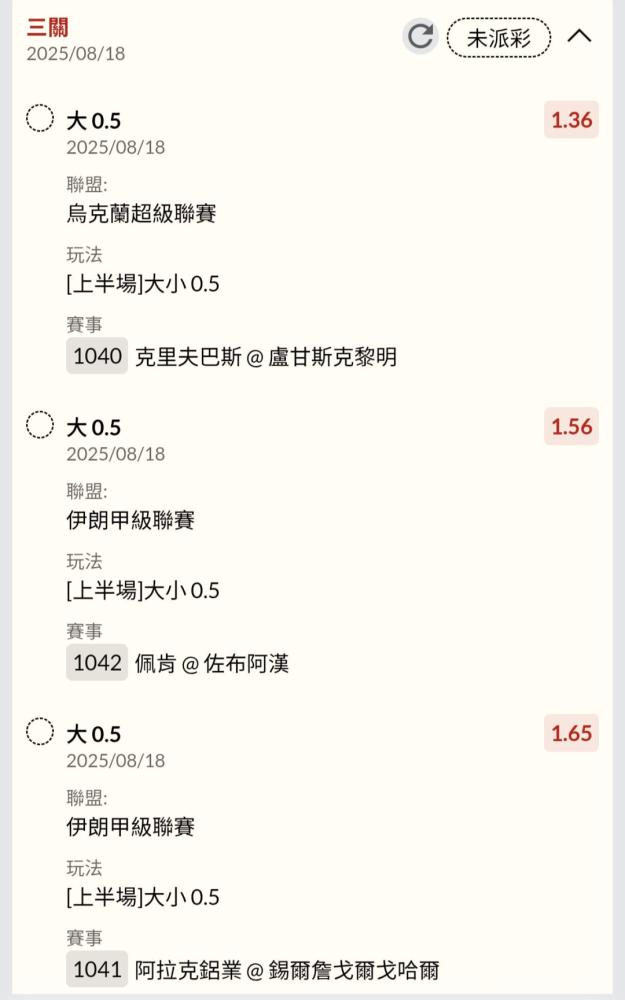This screenshot has width=625, height=1000.
Task: Open the 阿拉克鋁業 @ 錫爾詹戈爾戈哈爾 match
Action: tap(286, 970)
